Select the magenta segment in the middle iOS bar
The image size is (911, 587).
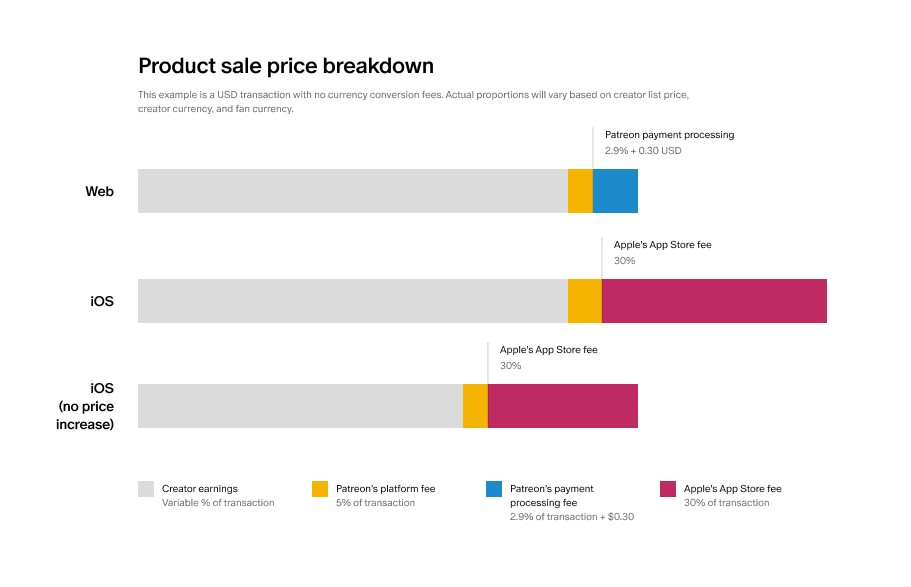point(714,301)
